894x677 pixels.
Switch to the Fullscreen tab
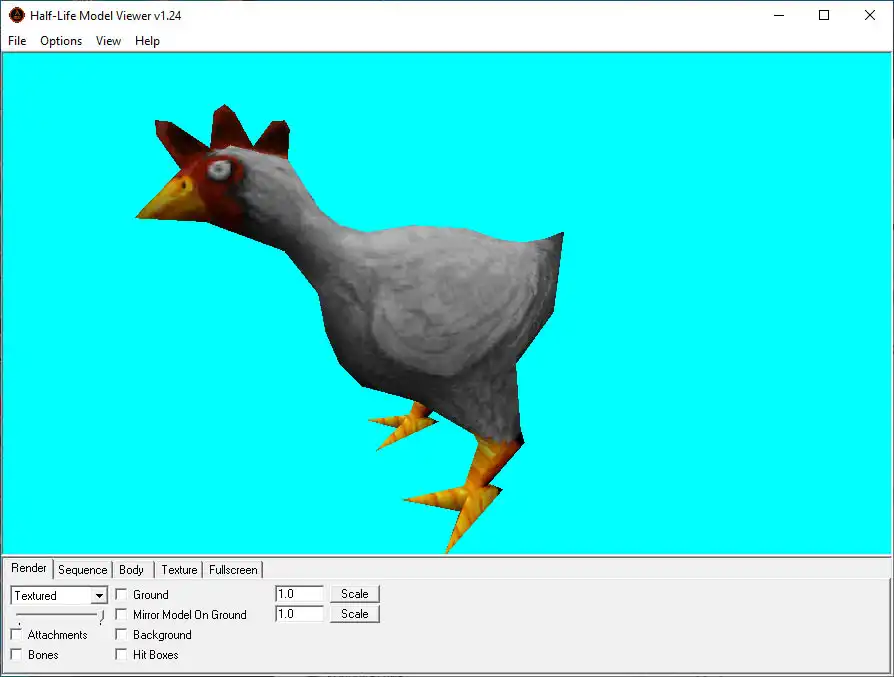coord(233,570)
